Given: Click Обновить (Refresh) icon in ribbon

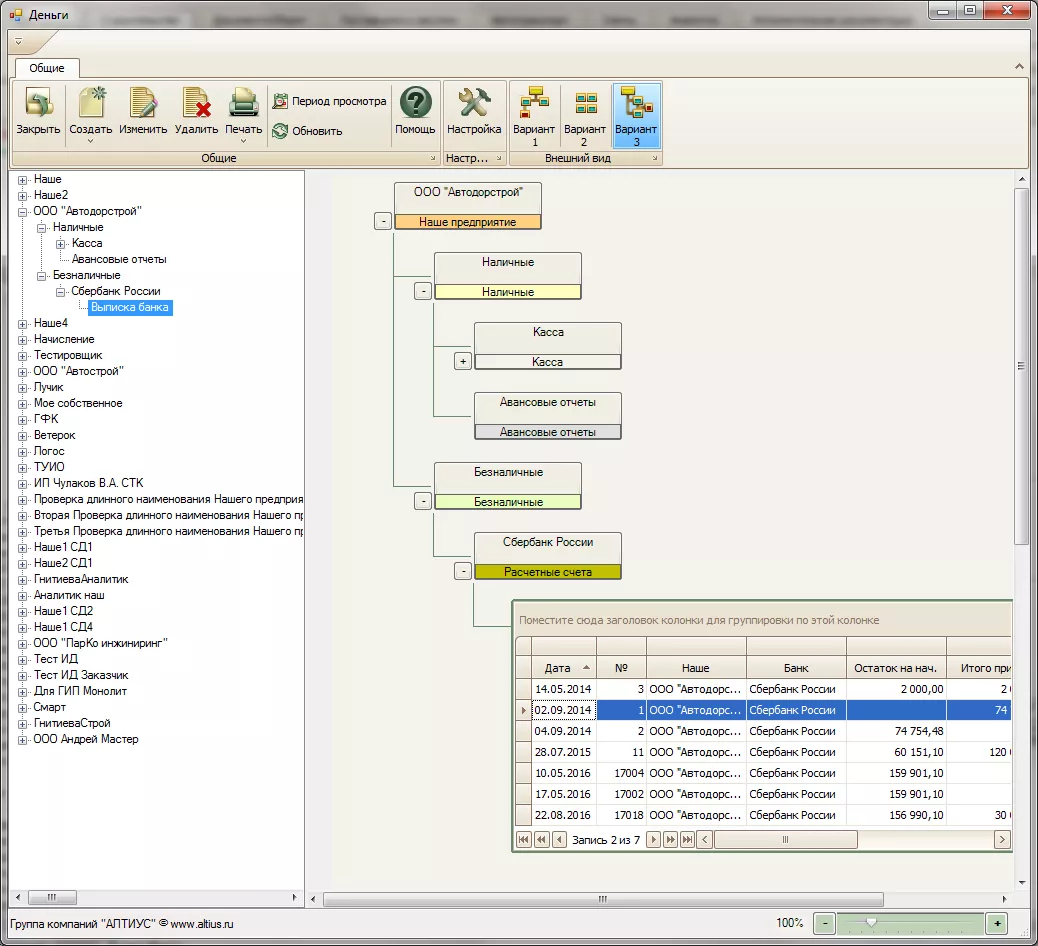Looking at the screenshot, I should point(280,131).
